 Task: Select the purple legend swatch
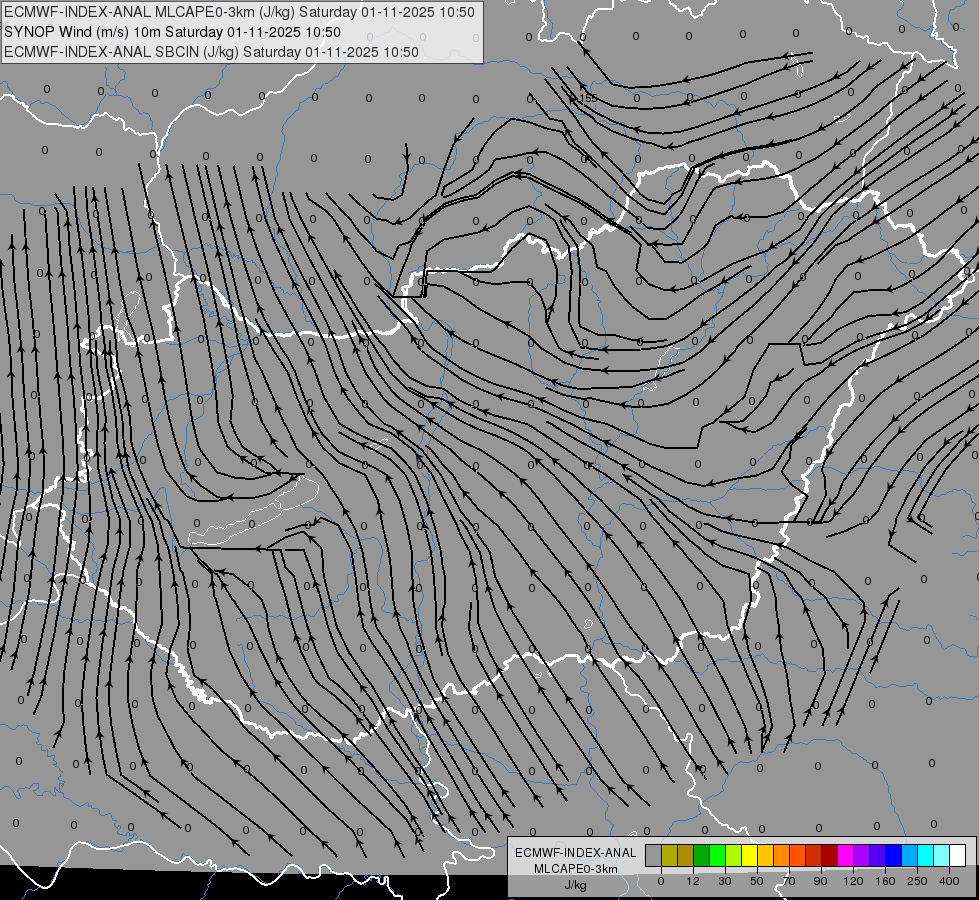pyautogui.click(x=862, y=855)
